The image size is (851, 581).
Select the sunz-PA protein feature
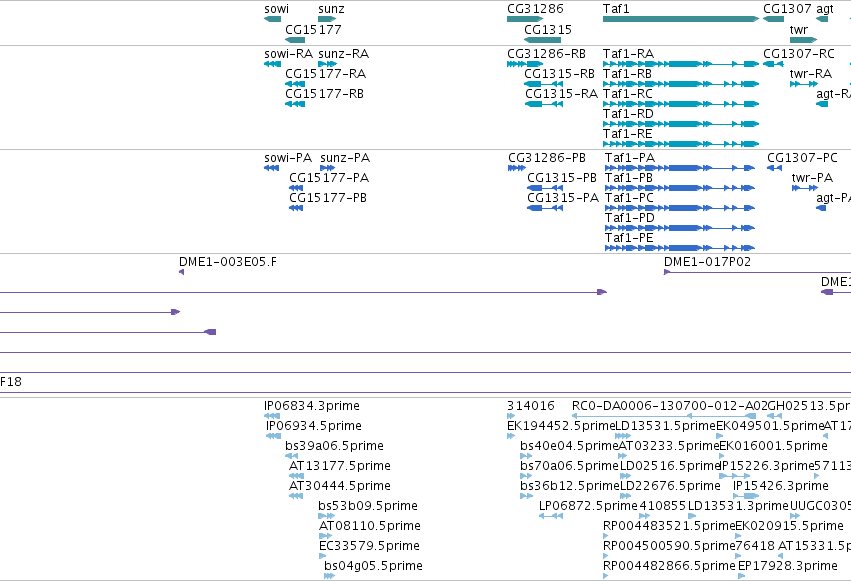pyautogui.click(x=327, y=168)
